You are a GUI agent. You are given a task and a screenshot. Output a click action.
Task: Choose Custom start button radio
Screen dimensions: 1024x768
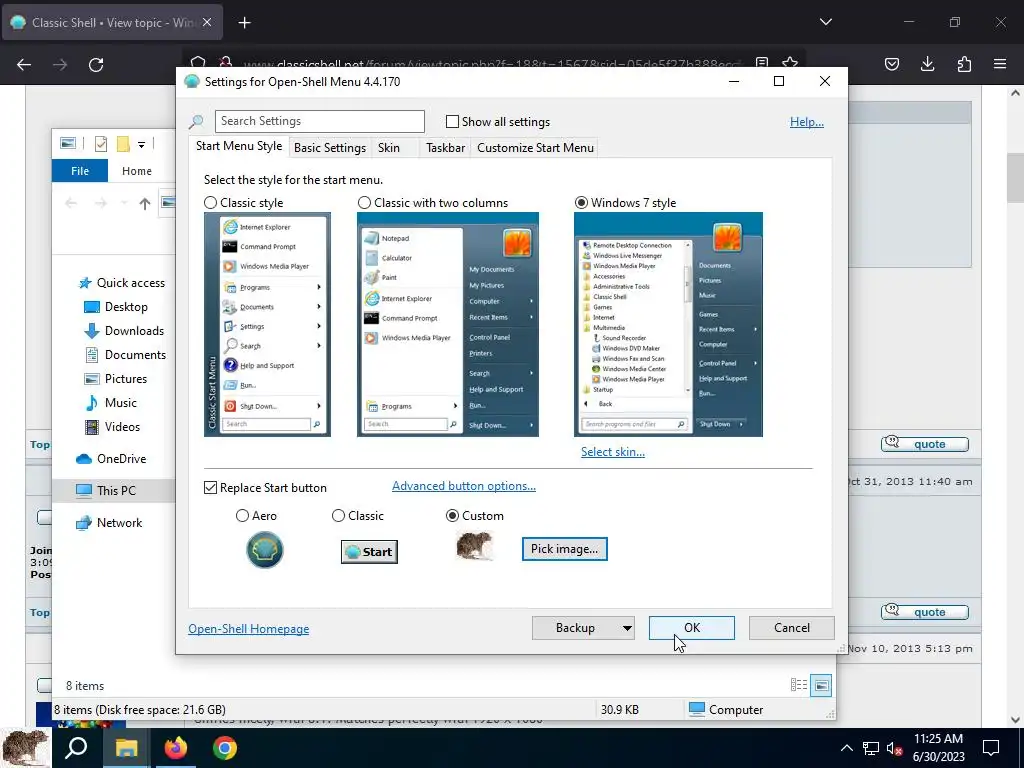(x=452, y=516)
